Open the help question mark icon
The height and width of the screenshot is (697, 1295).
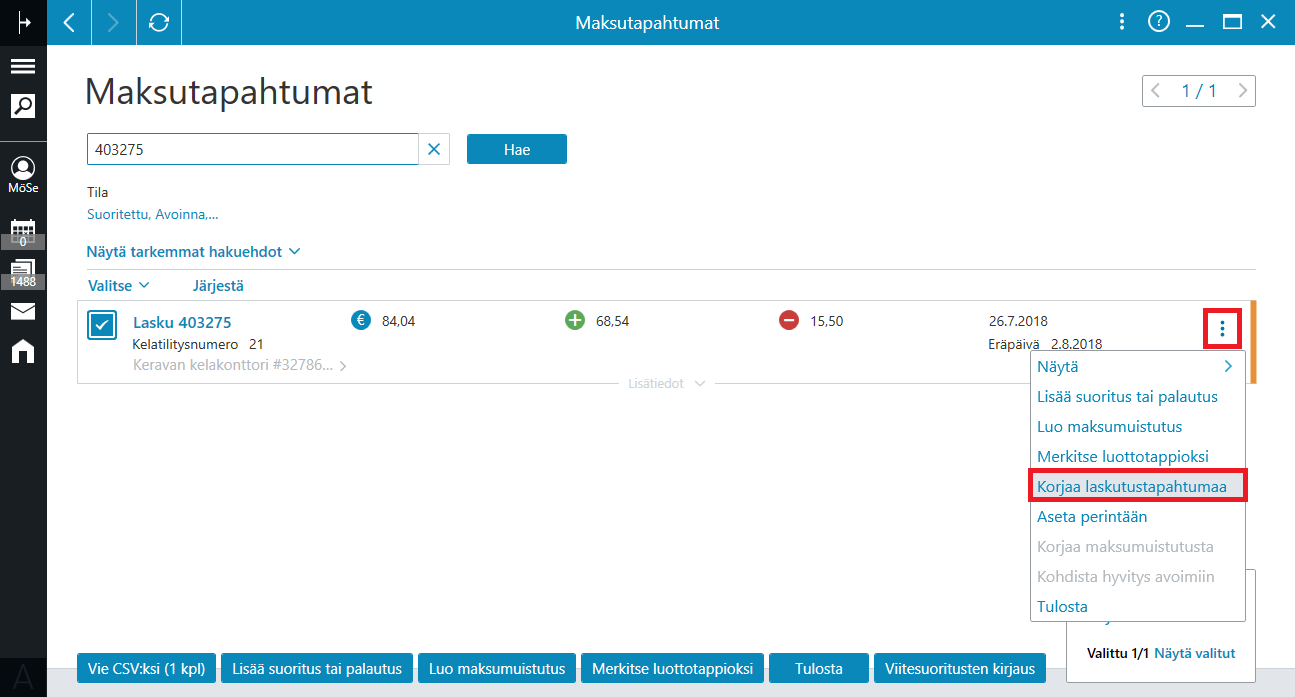point(1158,22)
